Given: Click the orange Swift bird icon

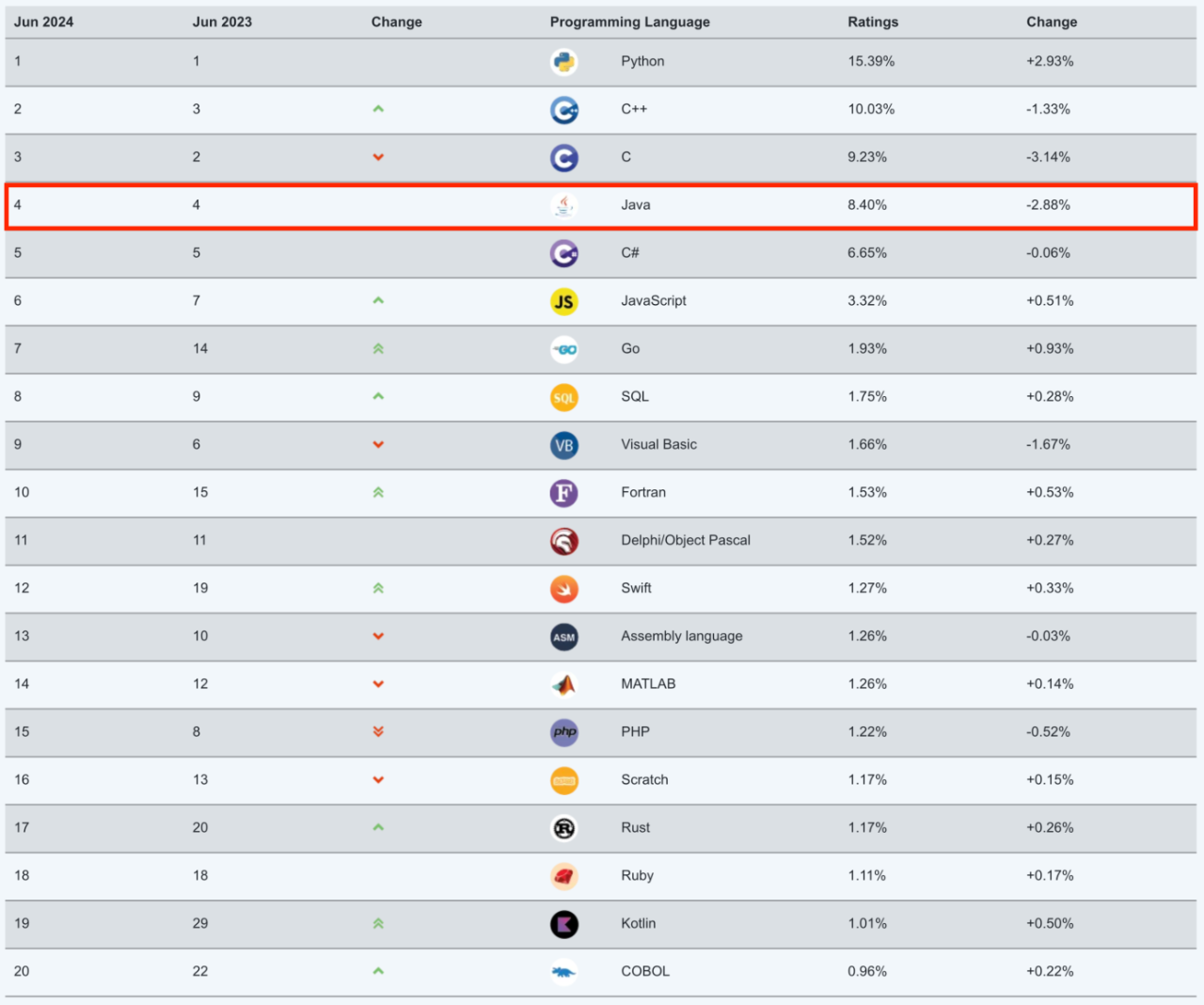Looking at the screenshot, I should tap(563, 589).
